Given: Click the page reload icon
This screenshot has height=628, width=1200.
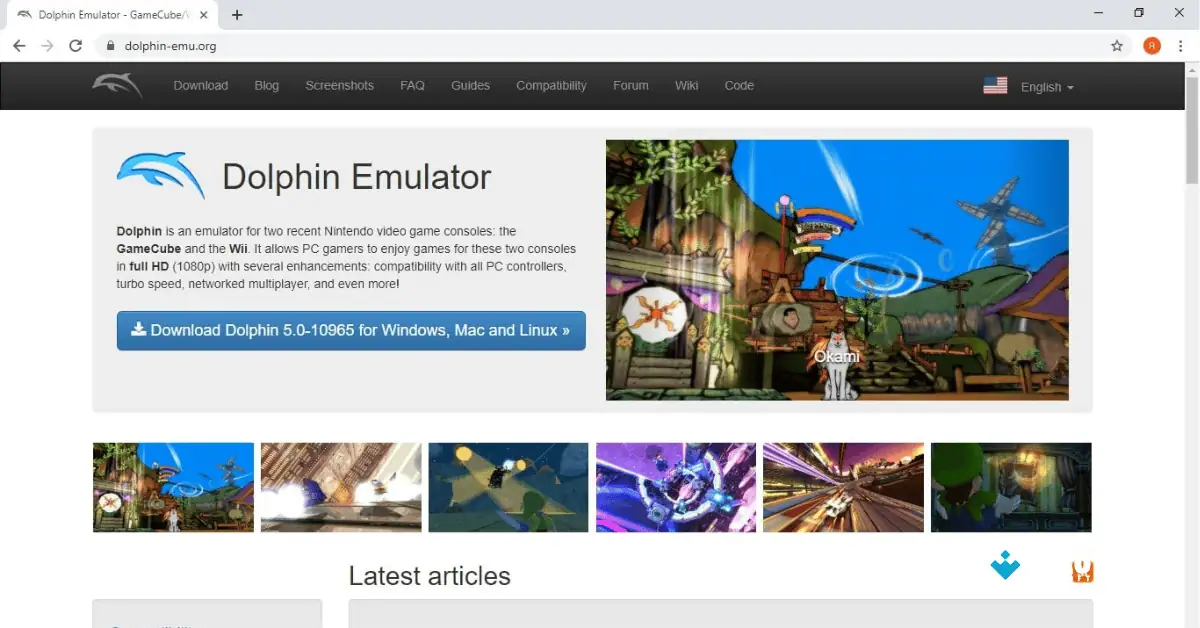Looking at the screenshot, I should (x=76, y=45).
